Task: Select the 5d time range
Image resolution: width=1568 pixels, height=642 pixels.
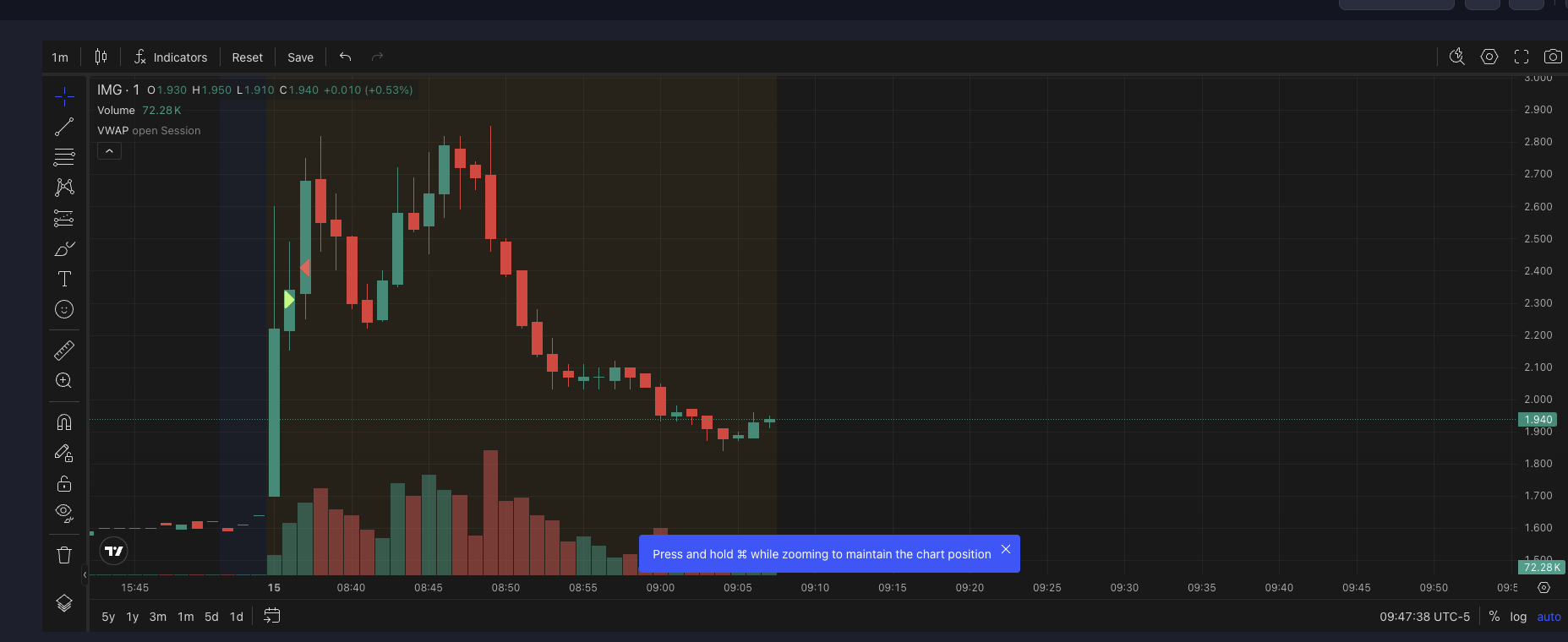Action: tap(211, 617)
